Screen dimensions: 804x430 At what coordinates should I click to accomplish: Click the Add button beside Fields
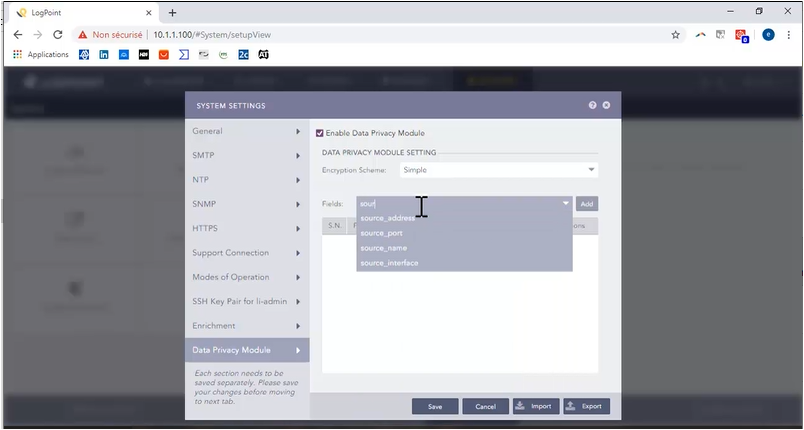(587, 204)
